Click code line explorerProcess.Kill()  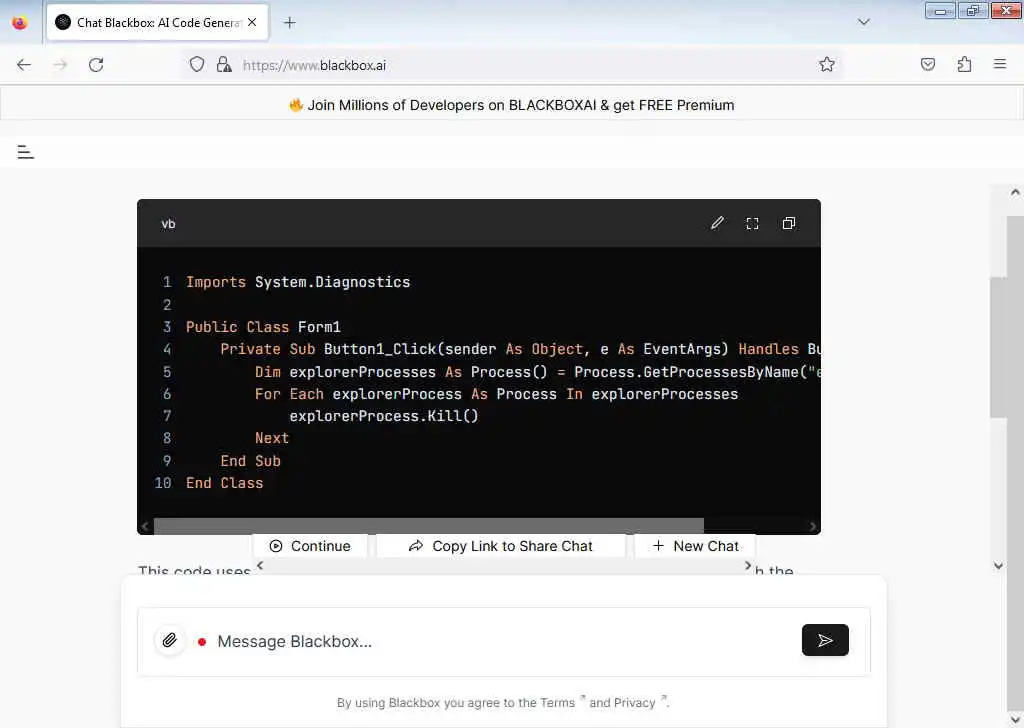384,416
